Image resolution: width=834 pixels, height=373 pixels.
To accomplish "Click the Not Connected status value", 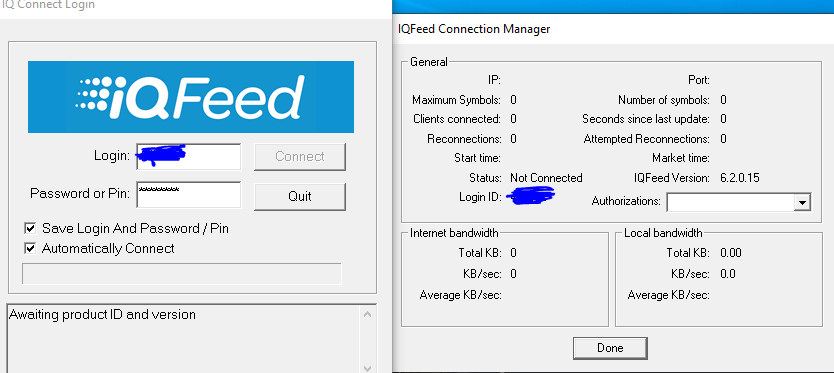I will tap(546, 178).
